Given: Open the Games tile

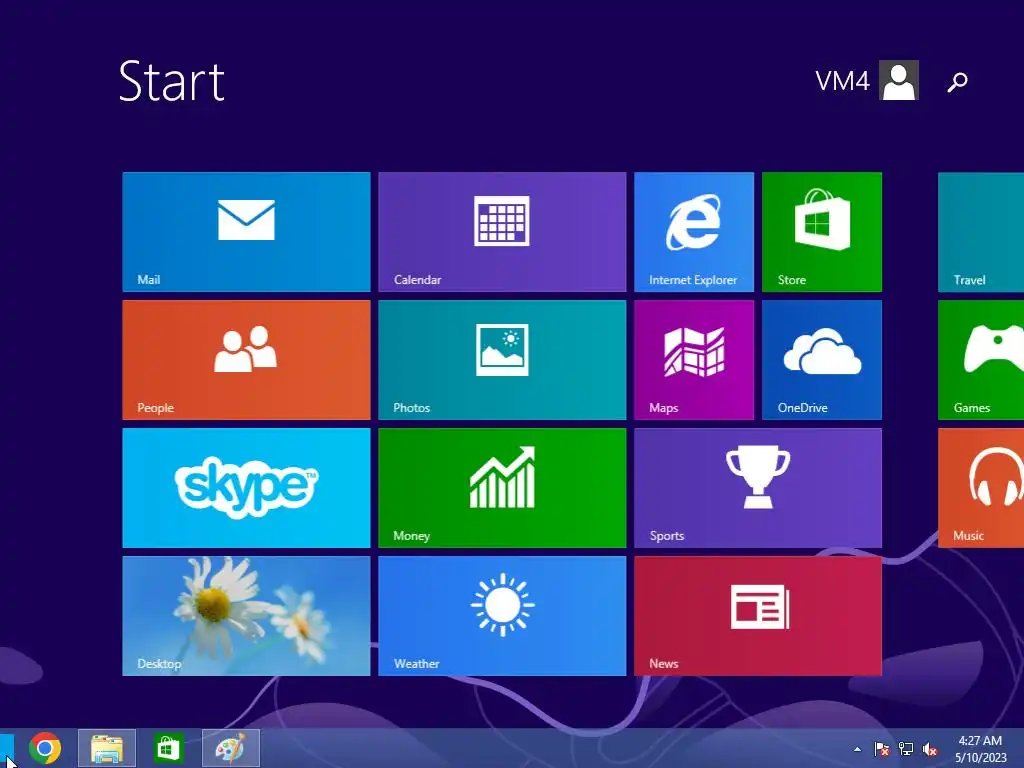Looking at the screenshot, I should pyautogui.click(x=981, y=360).
